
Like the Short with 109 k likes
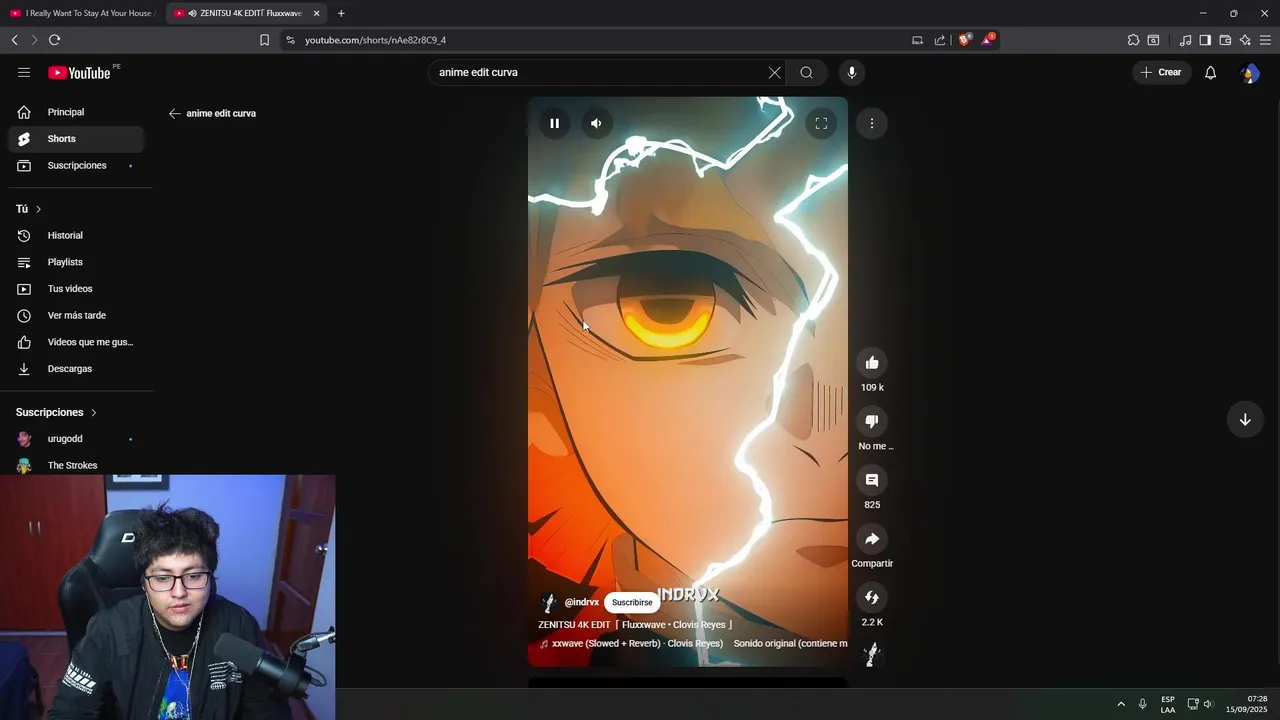coord(872,363)
